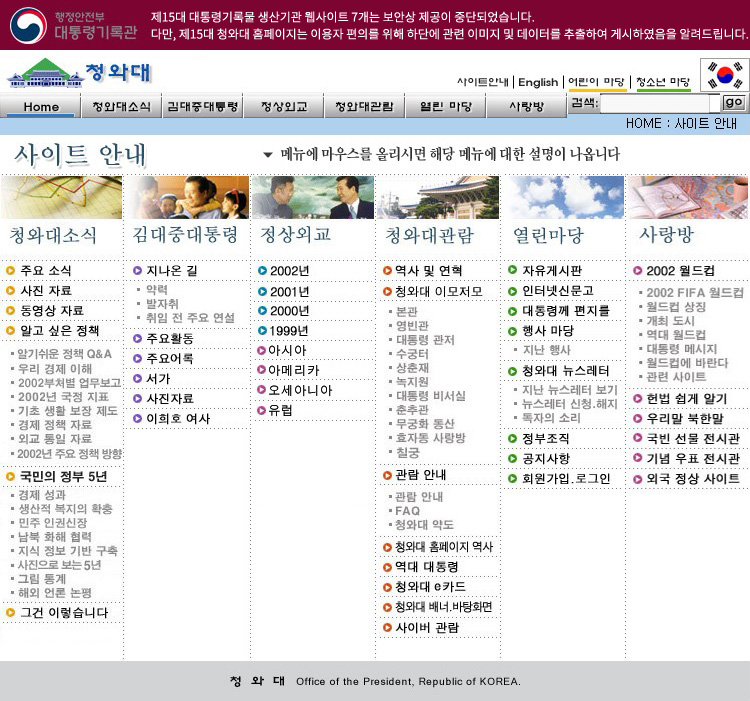Open 대통령께 편지를 link
The width and height of the screenshot is (750, 701).
click(x=565, y=311)
